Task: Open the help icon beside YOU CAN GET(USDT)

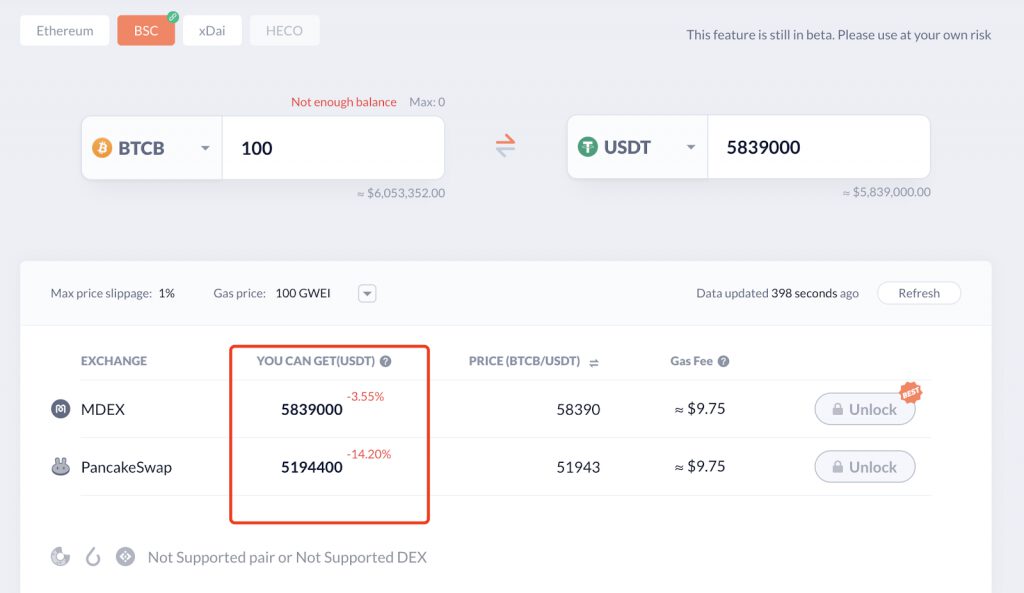Action: 386,361
